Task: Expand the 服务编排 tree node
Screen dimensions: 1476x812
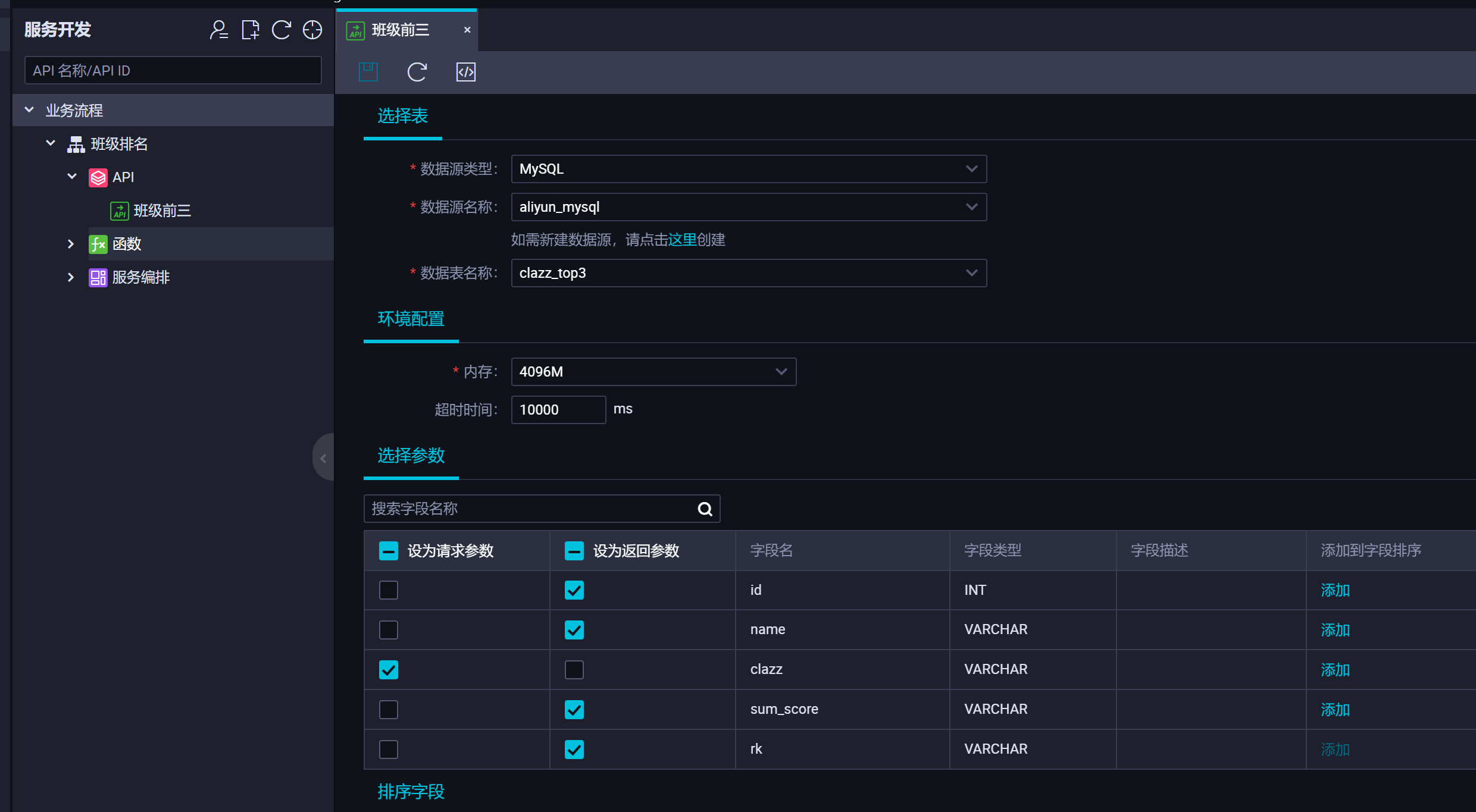Action: (71, 277)
